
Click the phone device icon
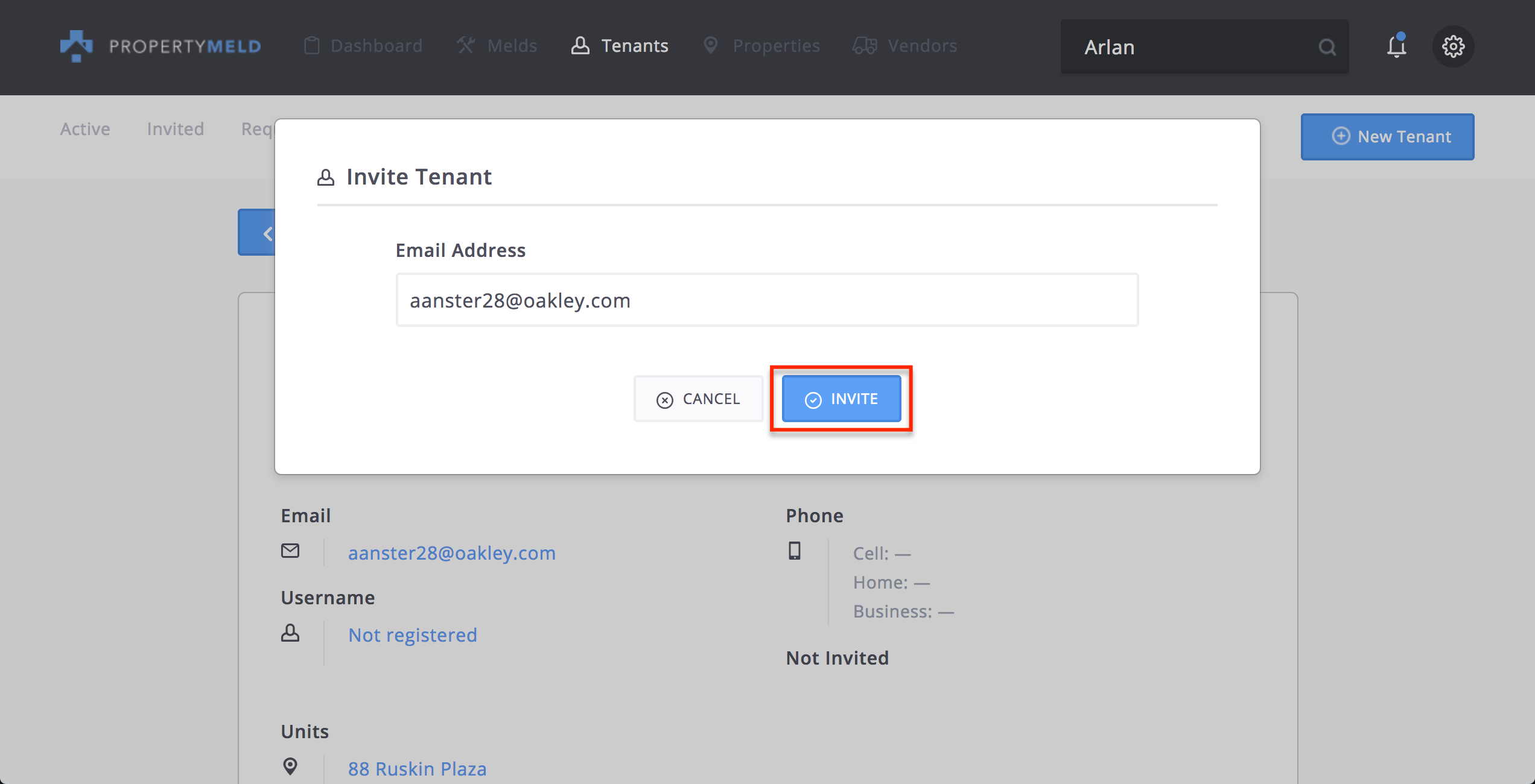795,551
